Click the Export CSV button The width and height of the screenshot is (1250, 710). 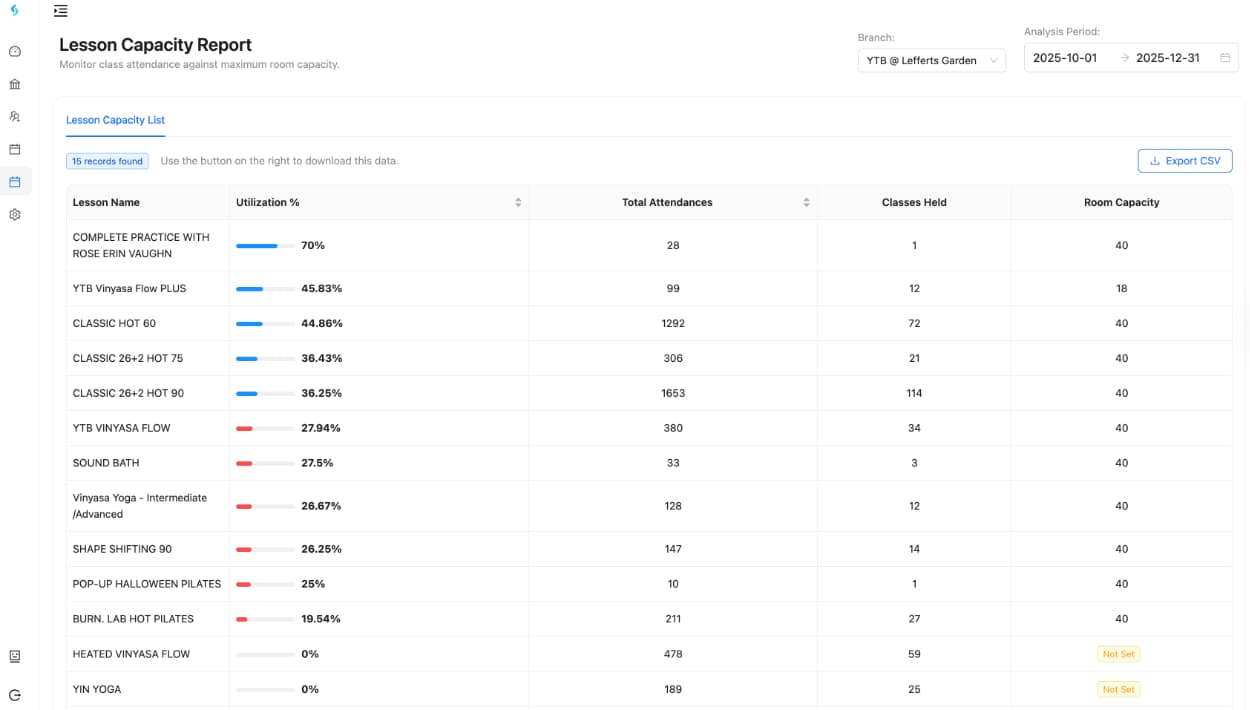[x=1184, y=161]
